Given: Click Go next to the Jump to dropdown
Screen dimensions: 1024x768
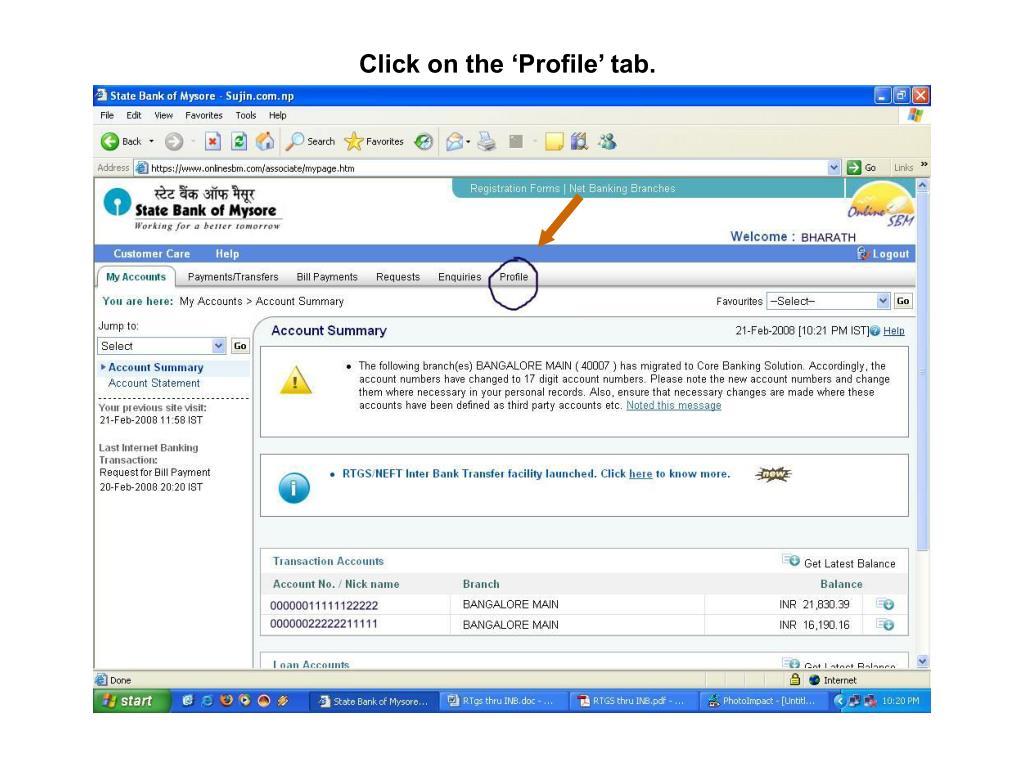Looking at the screenshot, I should [x=240, y=346].
